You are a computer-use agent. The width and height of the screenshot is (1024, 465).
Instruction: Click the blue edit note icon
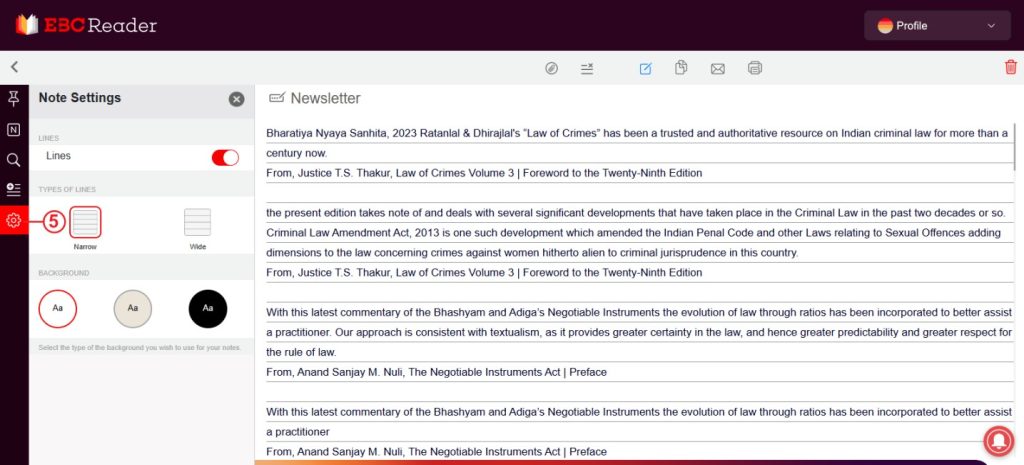tap(645, 68)
